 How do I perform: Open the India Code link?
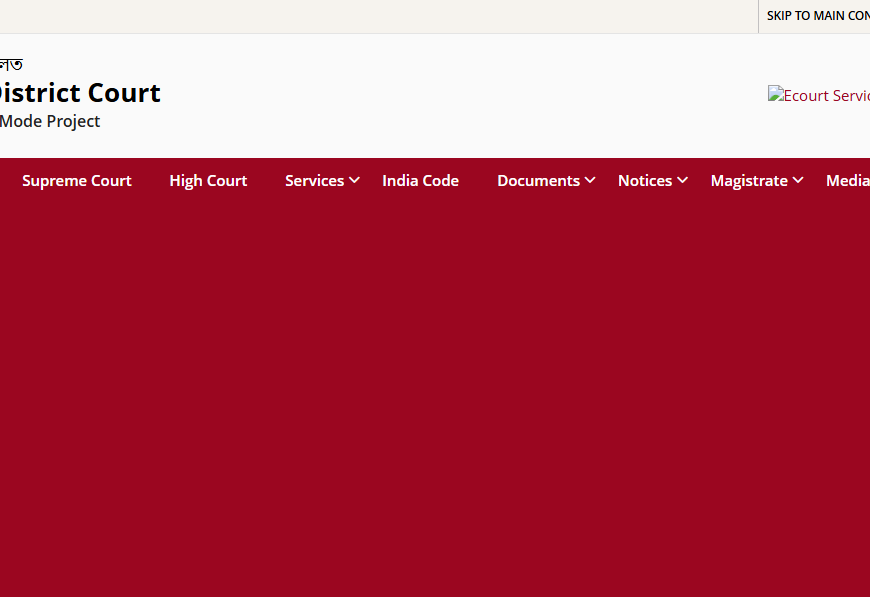(420, 181)
